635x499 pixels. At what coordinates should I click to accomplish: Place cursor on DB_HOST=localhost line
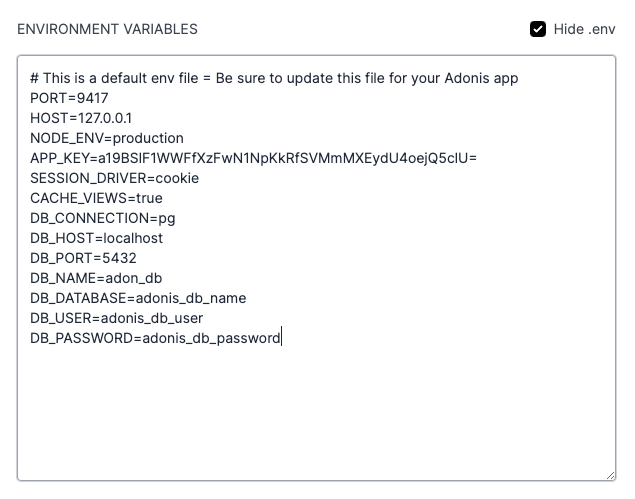point(96,238)
